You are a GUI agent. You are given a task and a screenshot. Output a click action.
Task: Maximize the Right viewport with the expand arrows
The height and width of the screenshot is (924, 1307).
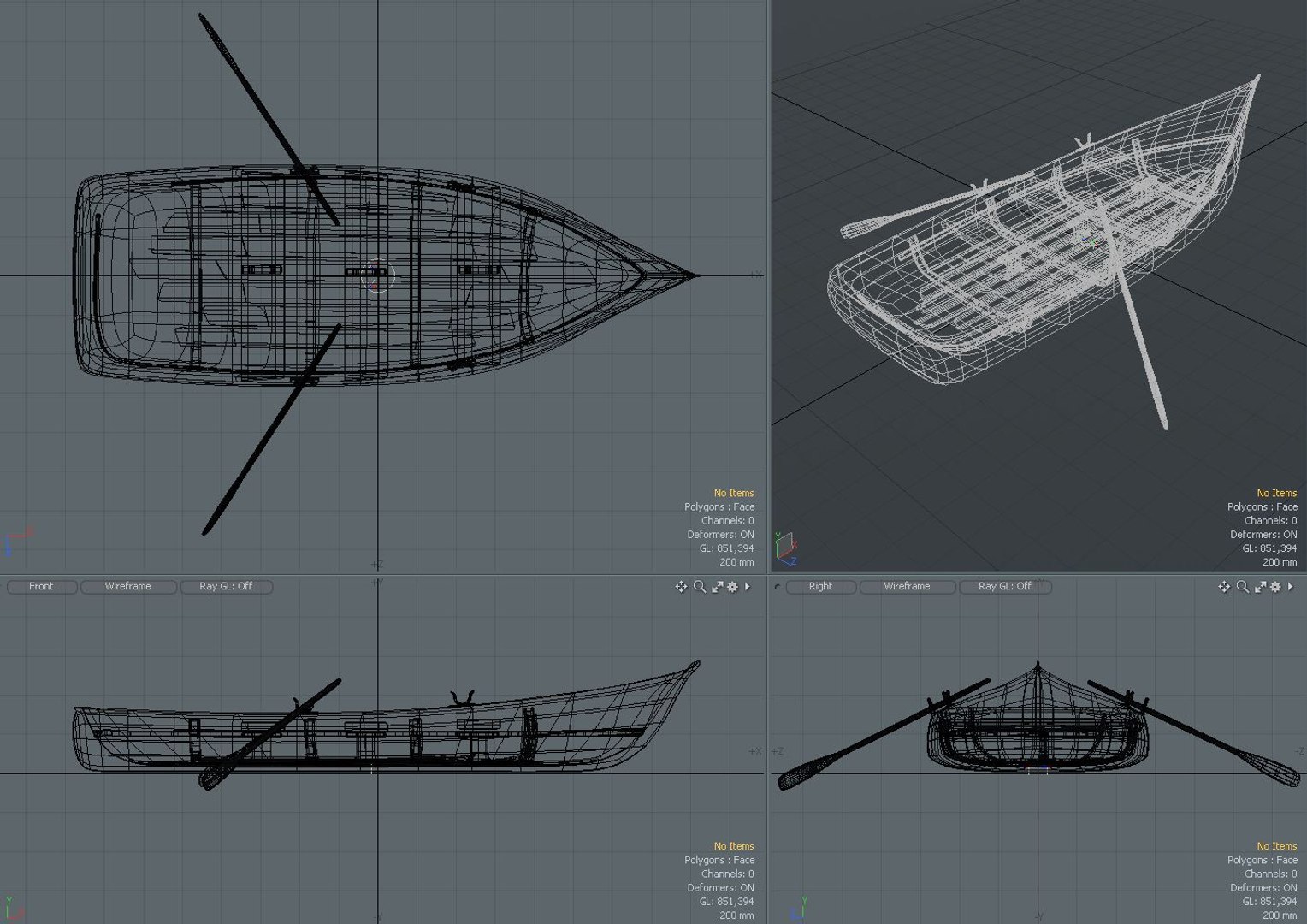click(x=1260, y=587)
